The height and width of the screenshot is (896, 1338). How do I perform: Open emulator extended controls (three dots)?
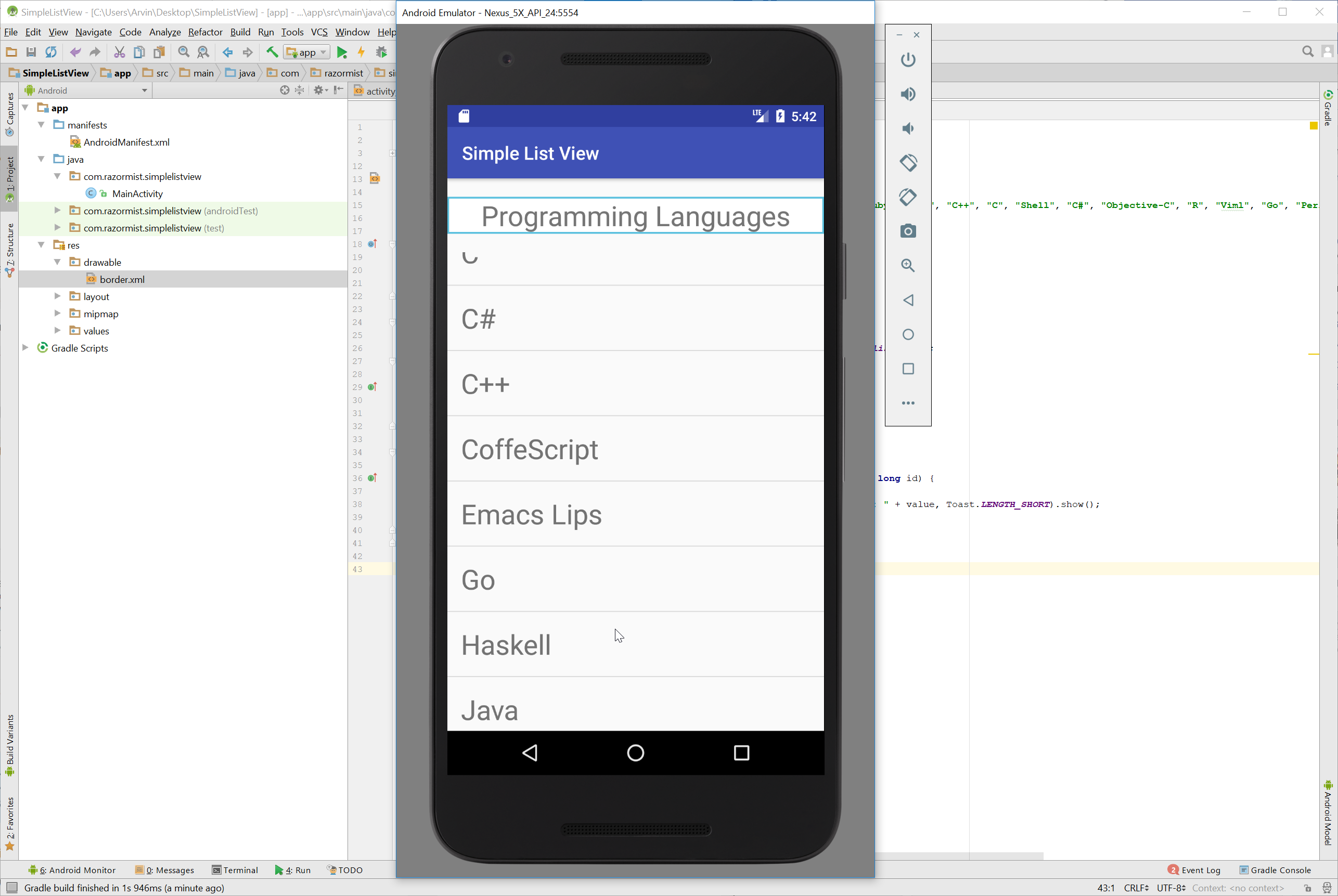[908, 403]
